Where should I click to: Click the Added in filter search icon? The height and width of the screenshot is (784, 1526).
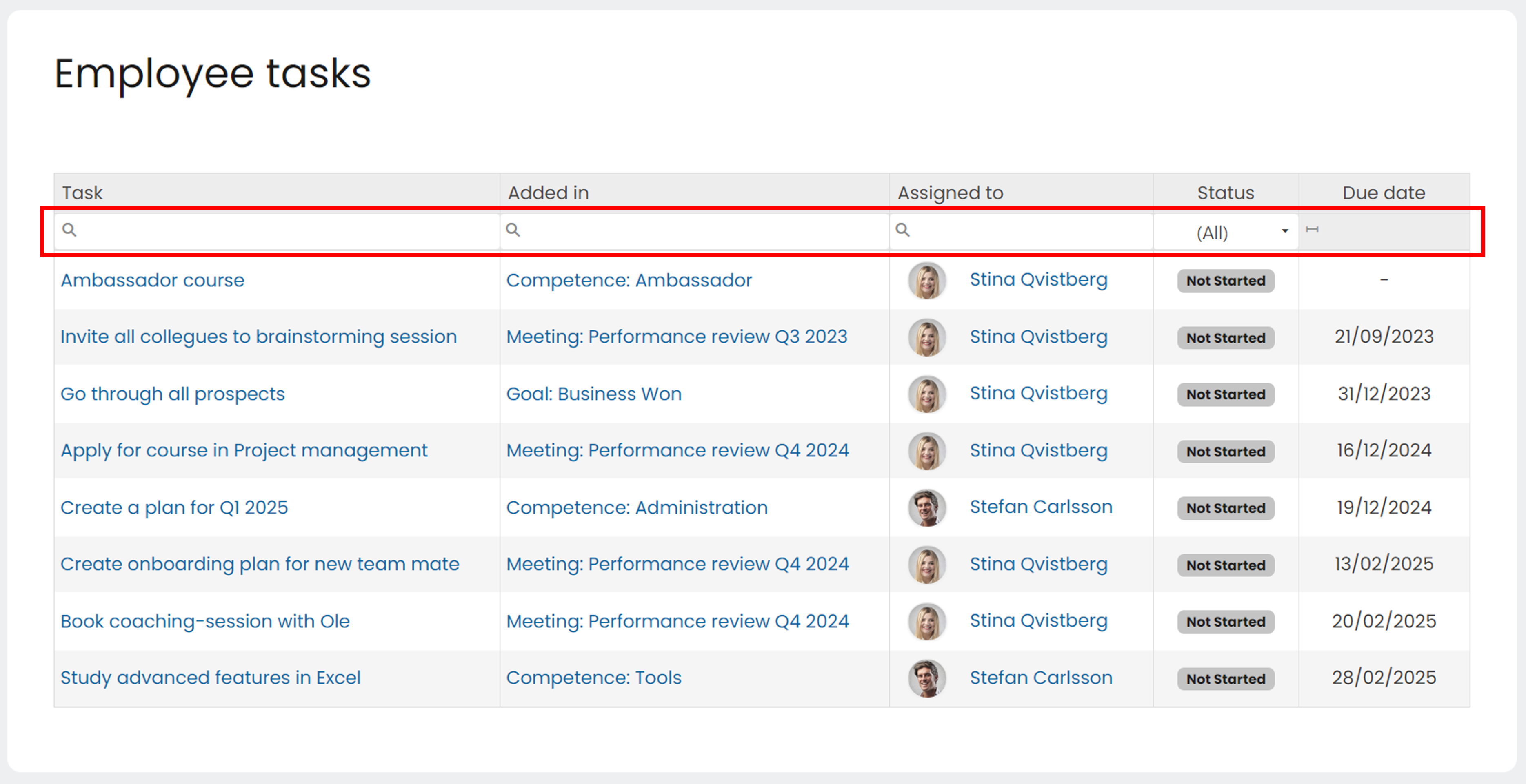pos(513,230)
